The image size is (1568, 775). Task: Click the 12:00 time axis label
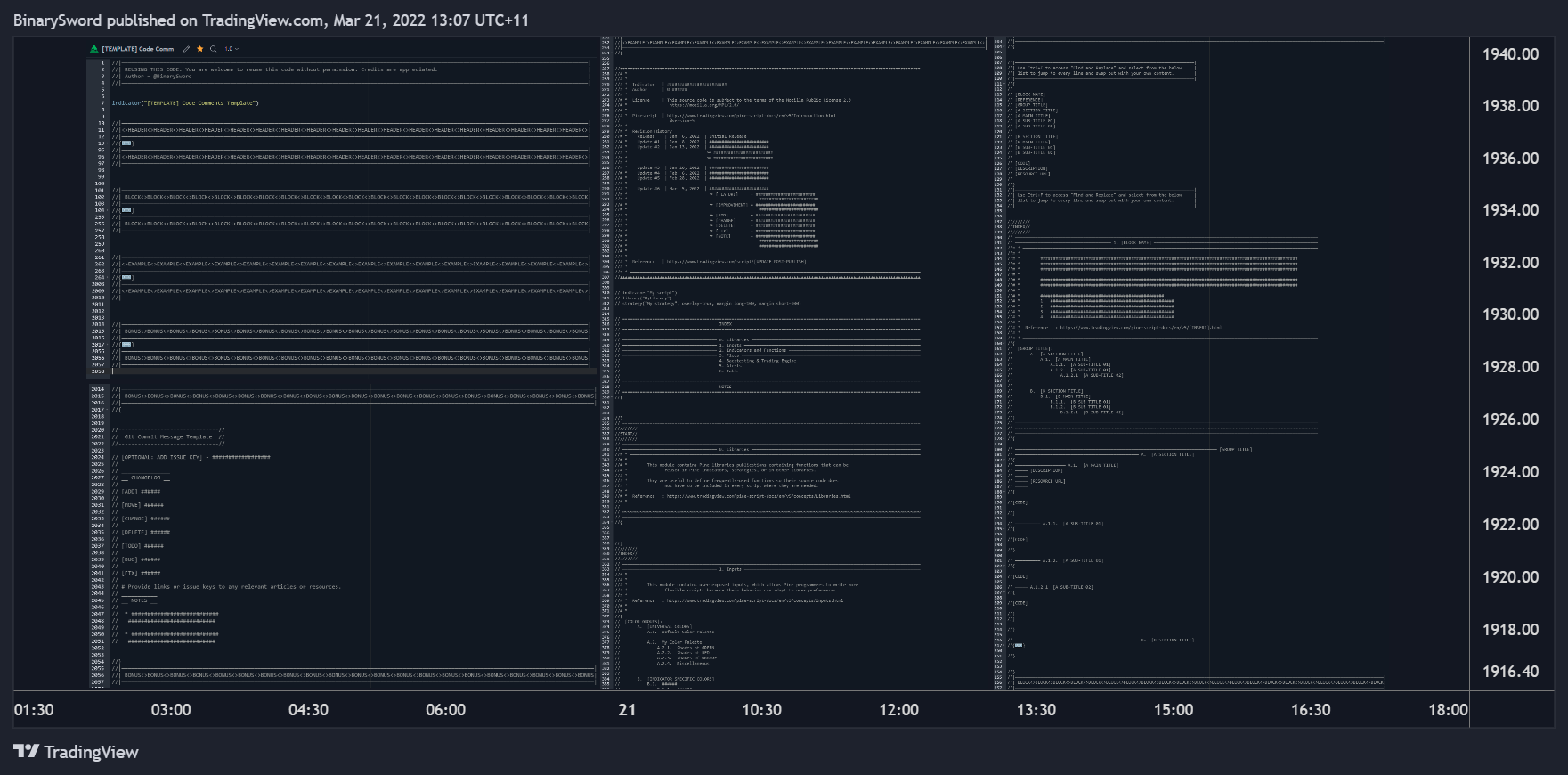coord(899,710)
